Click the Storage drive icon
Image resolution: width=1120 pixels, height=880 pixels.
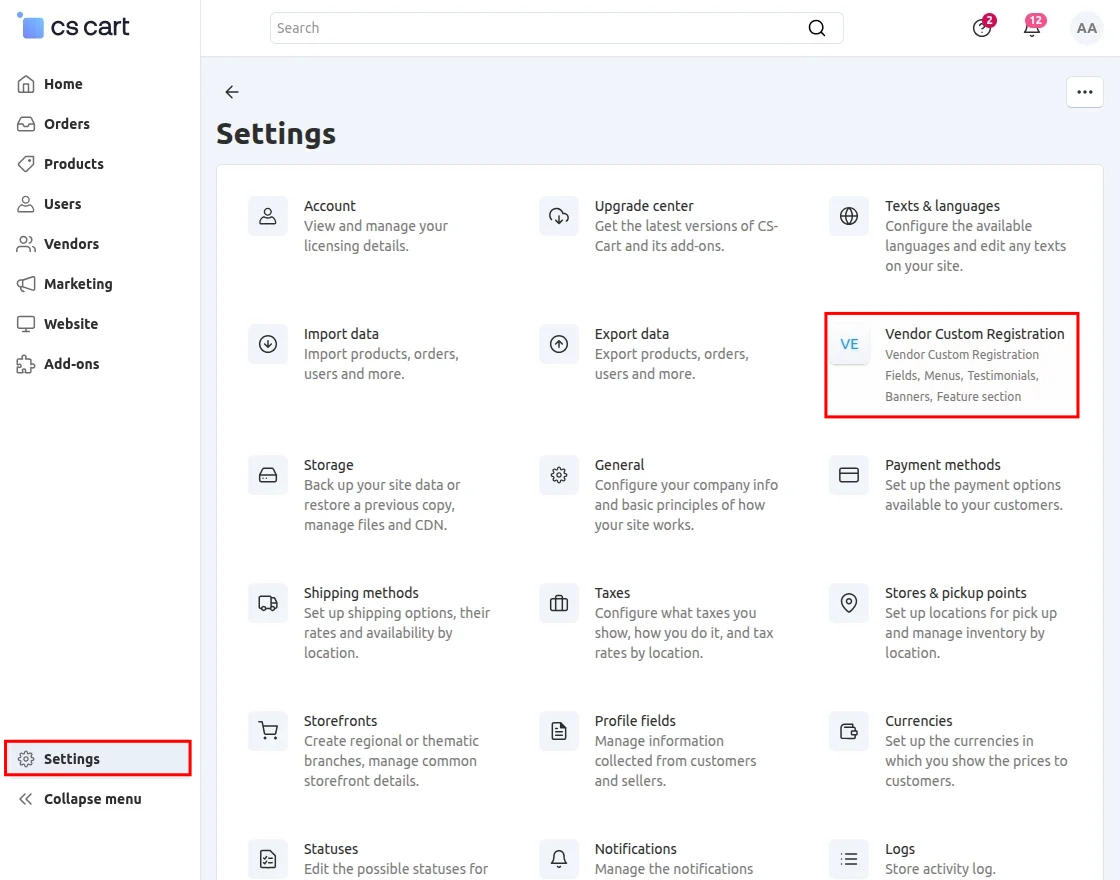[x=268, y=475]
